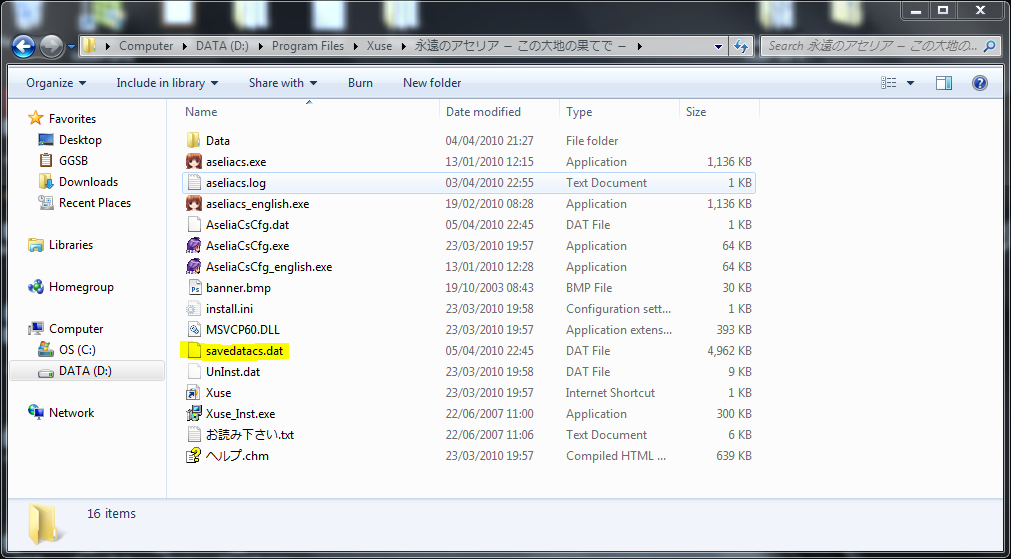
Task: Create a New folder
Action: [x=432, y=83]
